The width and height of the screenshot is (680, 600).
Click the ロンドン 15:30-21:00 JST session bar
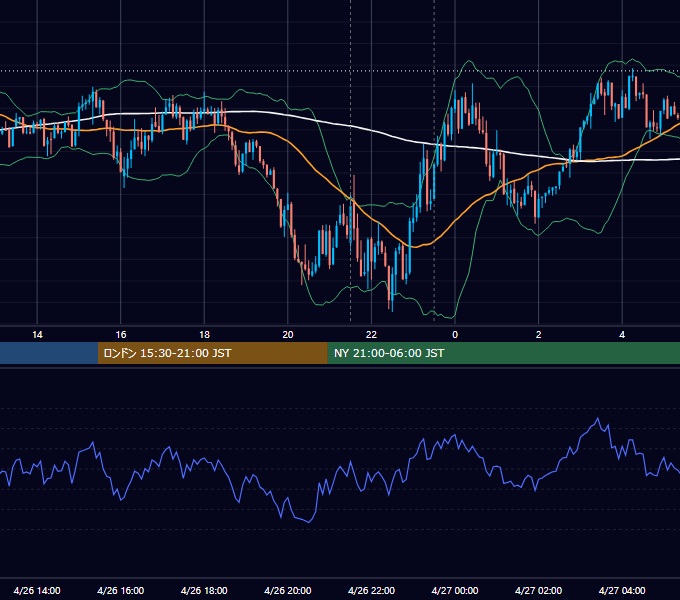(x=212, y=353)
